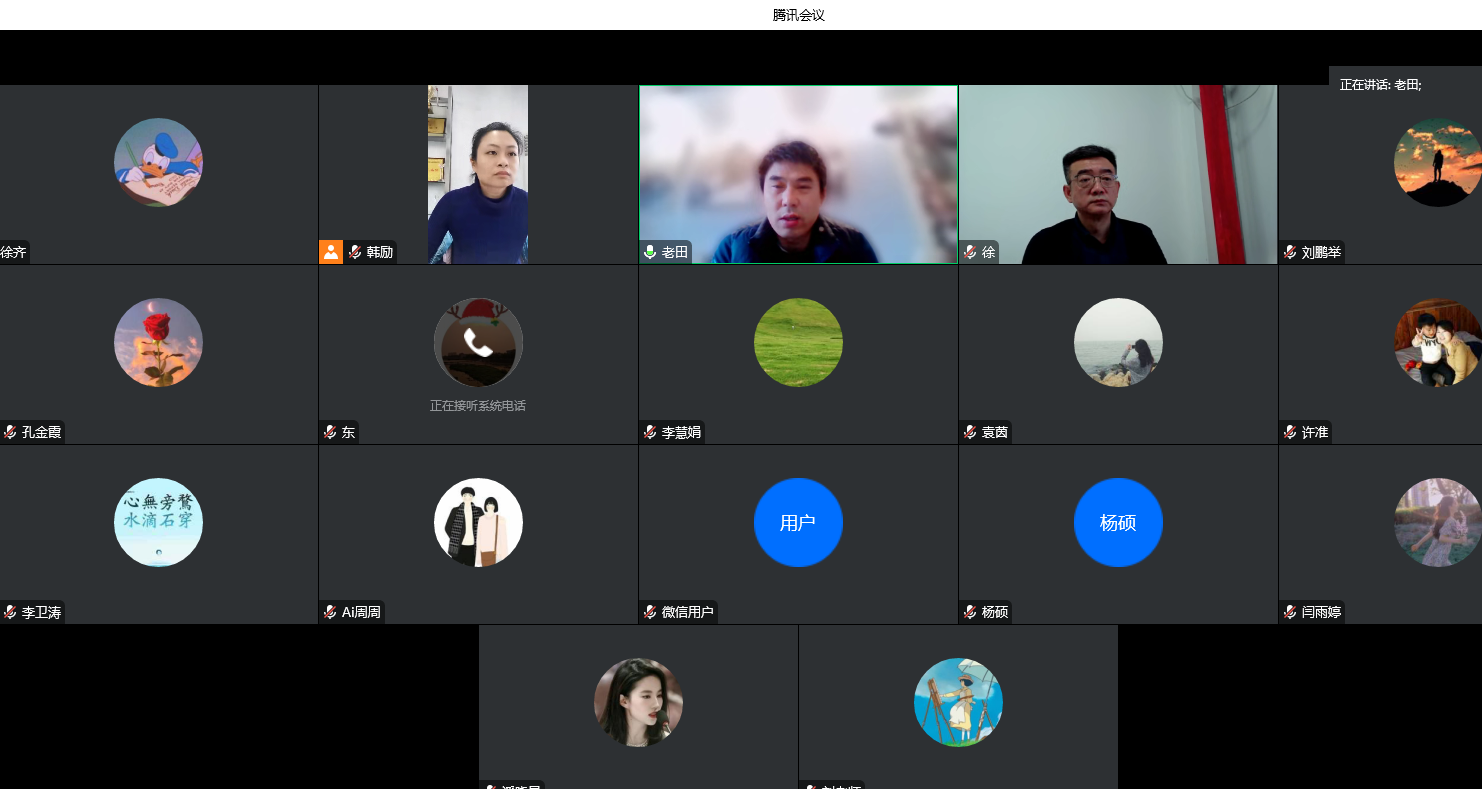Viewport: 1482px width, 789px height.
Task: Select the blue 杨硕 avatar circle
Action: pyautogui.click(x=1118, y=522)
